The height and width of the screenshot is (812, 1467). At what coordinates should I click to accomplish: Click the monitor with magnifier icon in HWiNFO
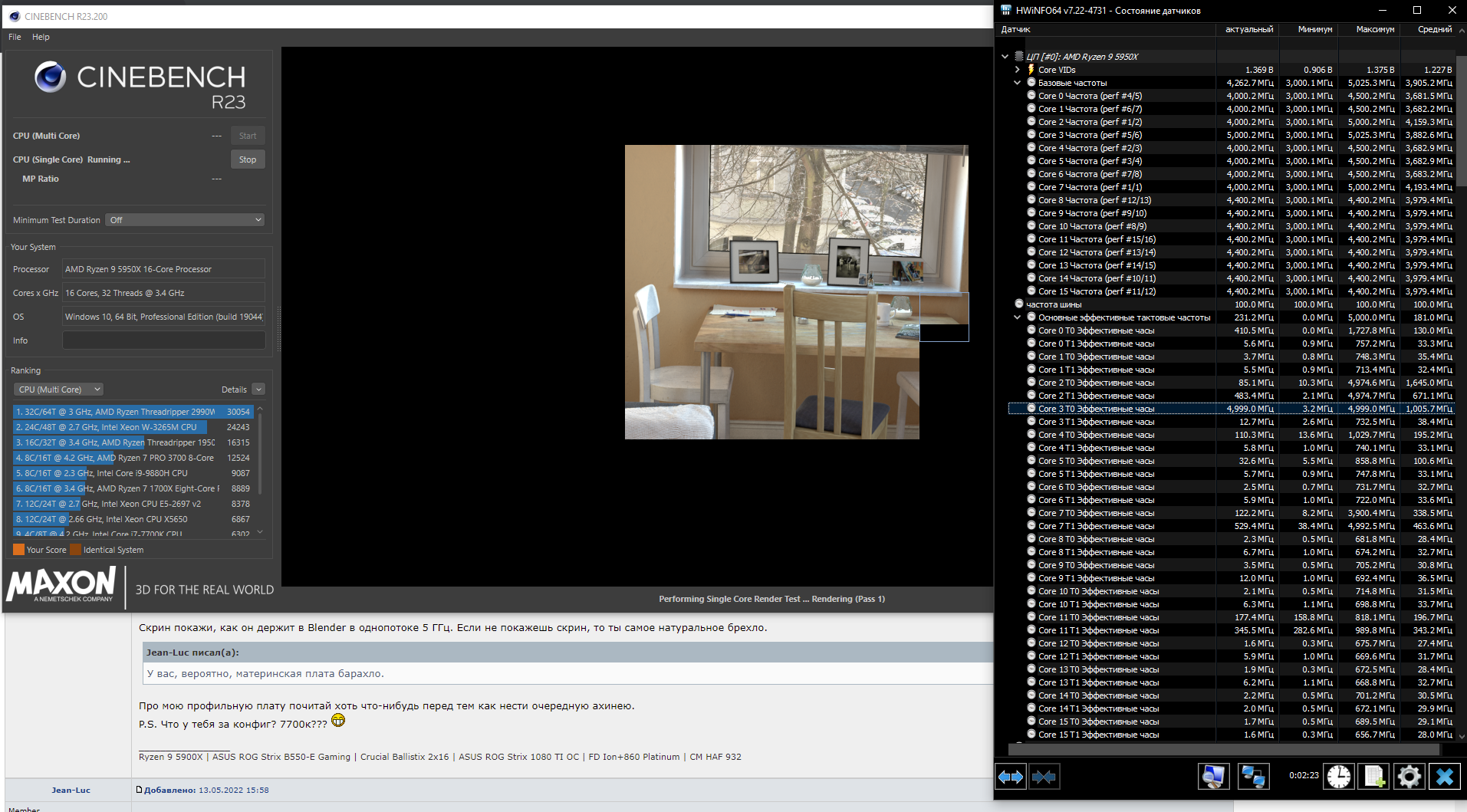pyautogui.click(x=1213, y=777)
